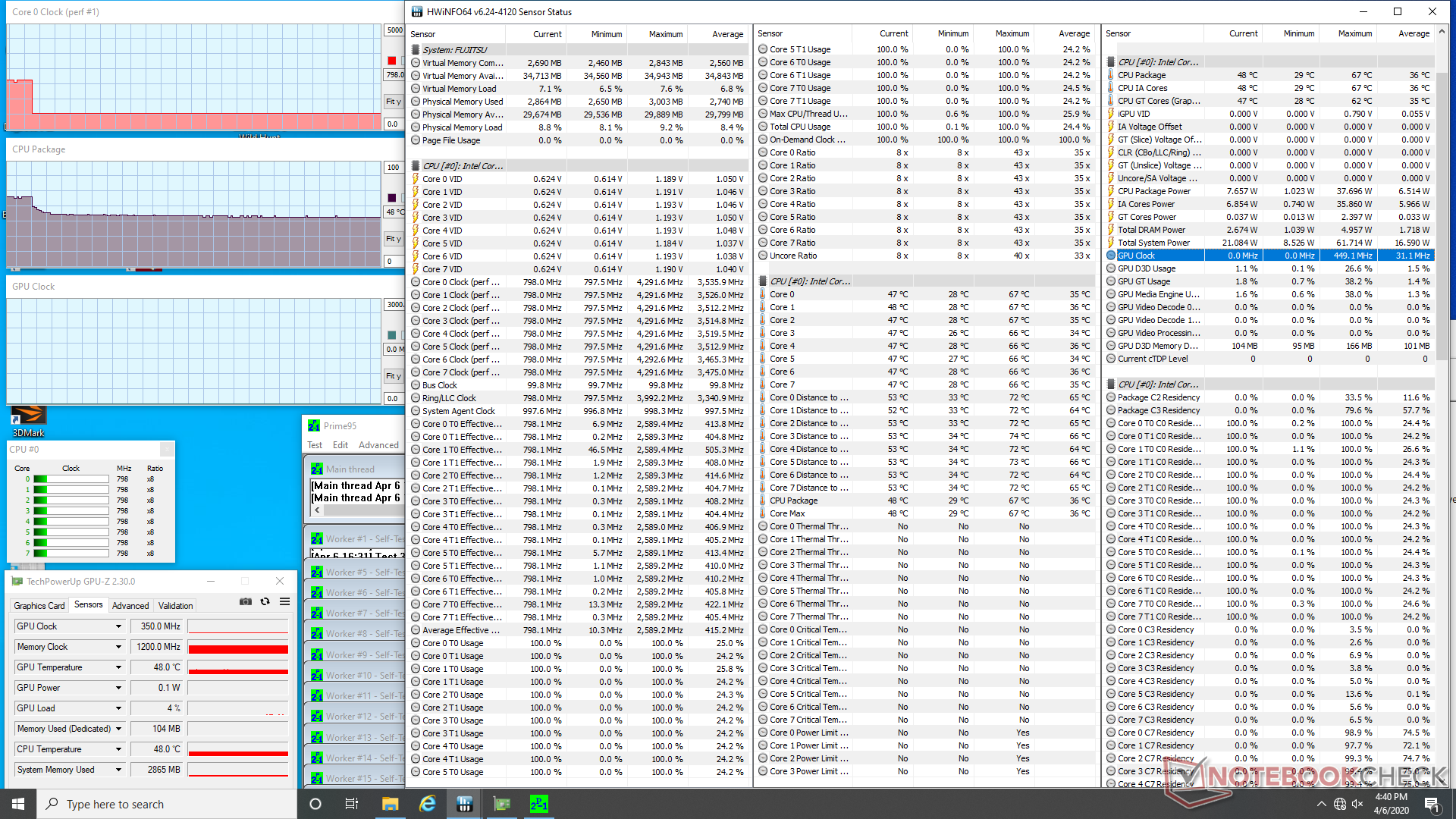
Task: Click the HWiNFO64 title bar icon
Action: tap(417, 11)
